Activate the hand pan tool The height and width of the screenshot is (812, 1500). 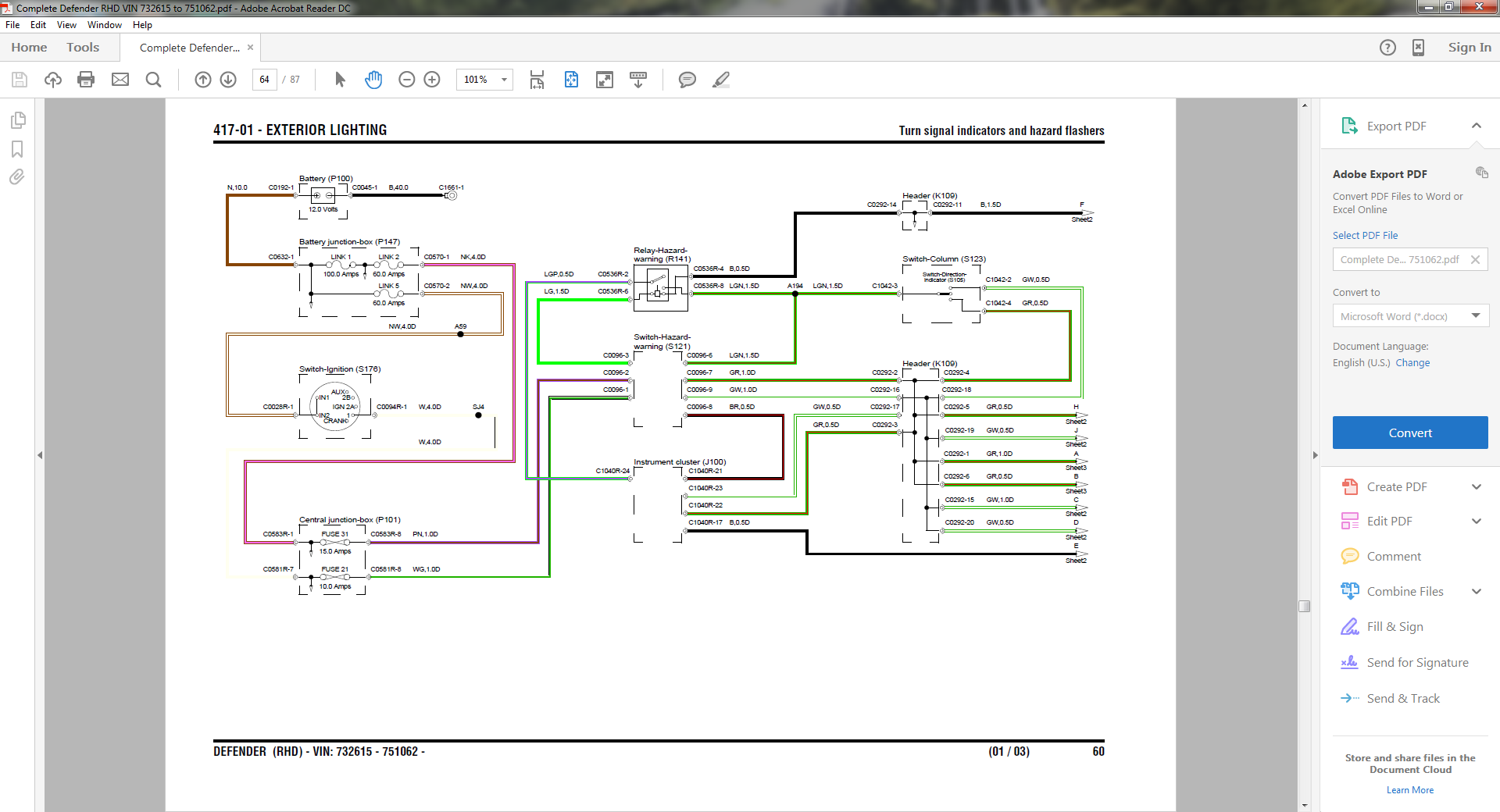[373, 80]
